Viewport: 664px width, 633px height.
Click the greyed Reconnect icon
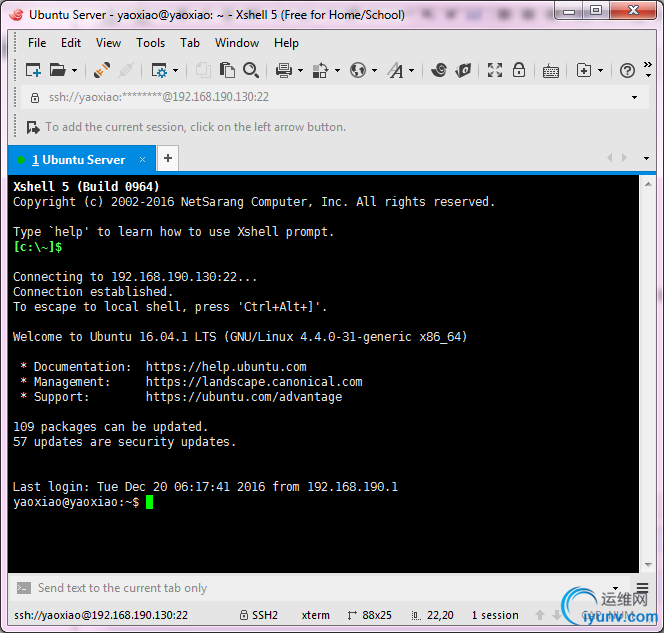pyautogui.click(x=126, y=70)
